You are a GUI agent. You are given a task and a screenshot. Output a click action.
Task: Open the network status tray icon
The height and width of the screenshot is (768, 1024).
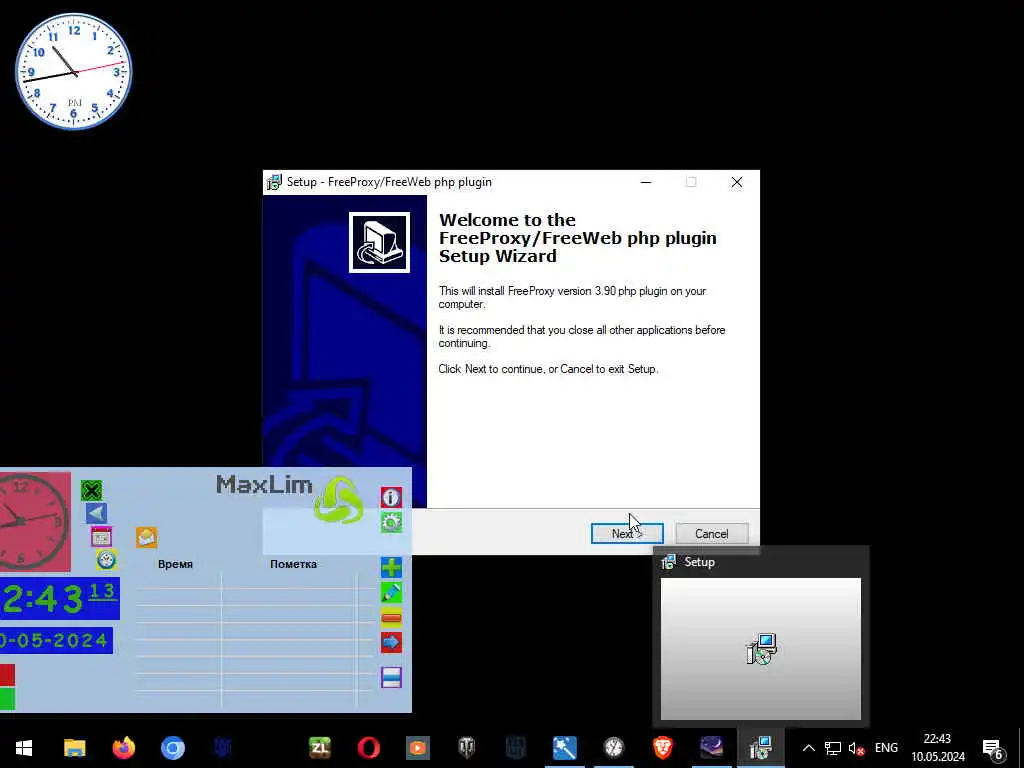[x=833, y=748]
